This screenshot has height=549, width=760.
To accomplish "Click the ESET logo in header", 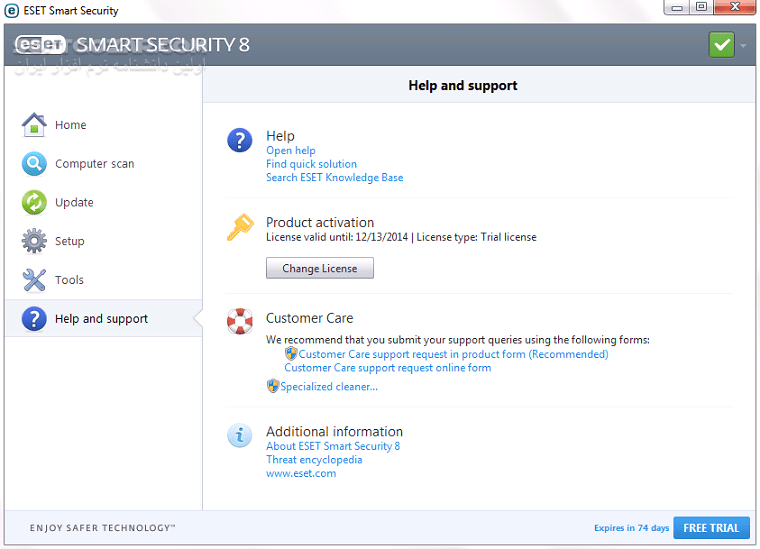I will [x=40, y=45].
